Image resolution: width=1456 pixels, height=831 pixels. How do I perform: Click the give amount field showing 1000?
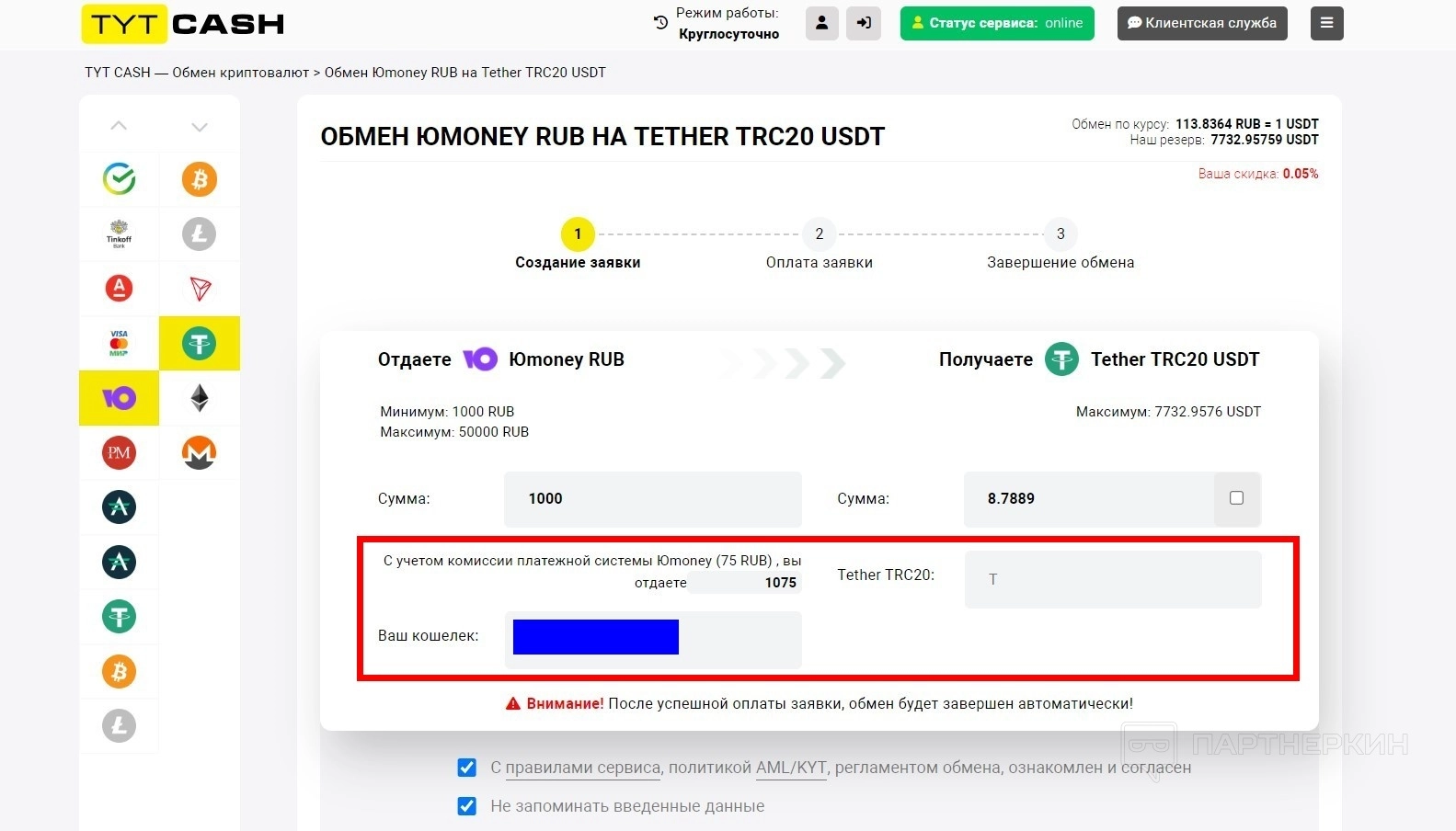tap(653, 499)
